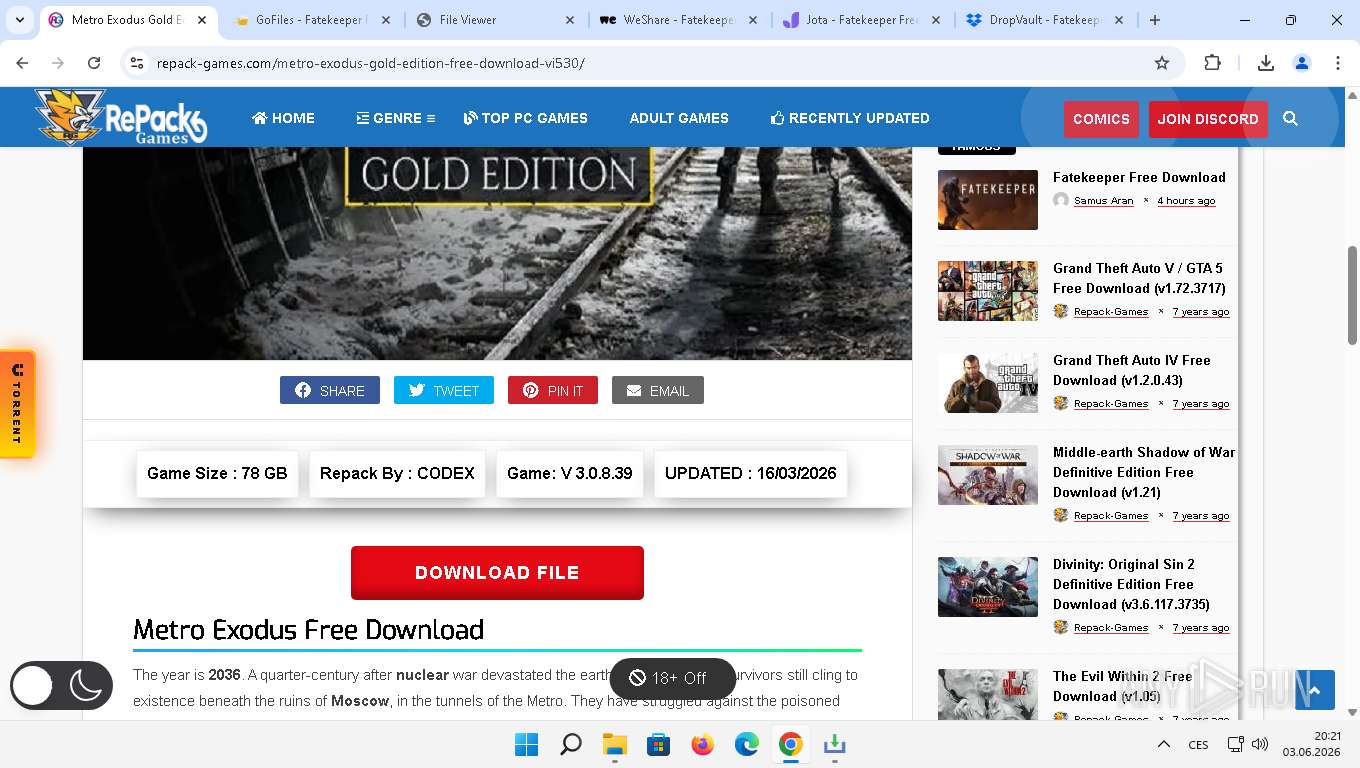Click the COMICS button

click(x=1101, y=119)
